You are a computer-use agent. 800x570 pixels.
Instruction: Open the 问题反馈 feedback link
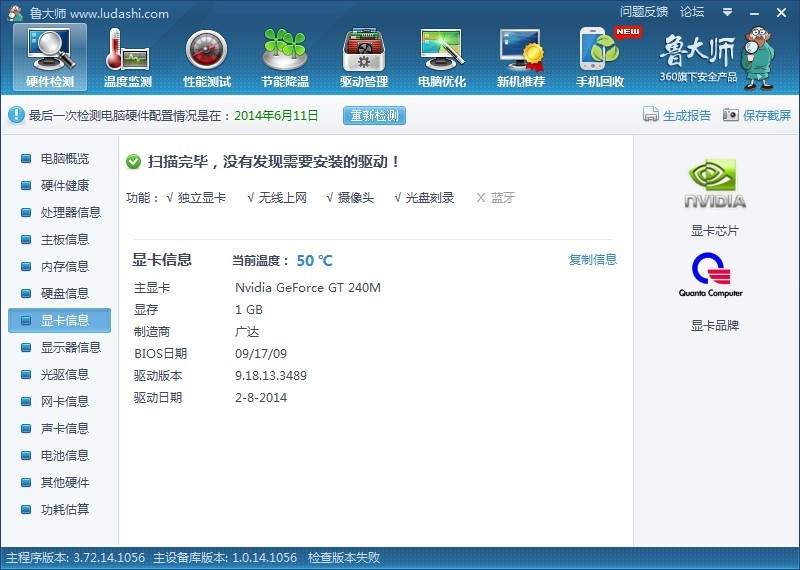tap(644, 12)
